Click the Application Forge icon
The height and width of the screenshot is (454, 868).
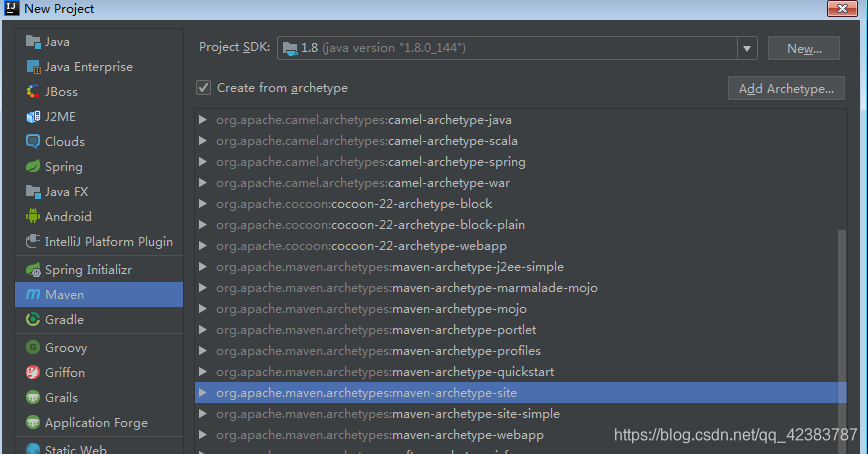click(x=33, y=422)
